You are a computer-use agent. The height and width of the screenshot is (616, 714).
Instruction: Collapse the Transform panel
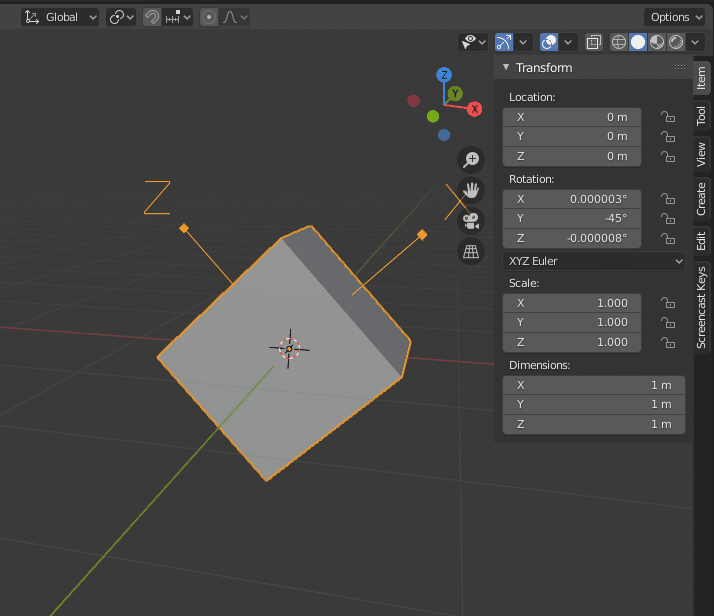pyautogui.click(x=506, y=67)
